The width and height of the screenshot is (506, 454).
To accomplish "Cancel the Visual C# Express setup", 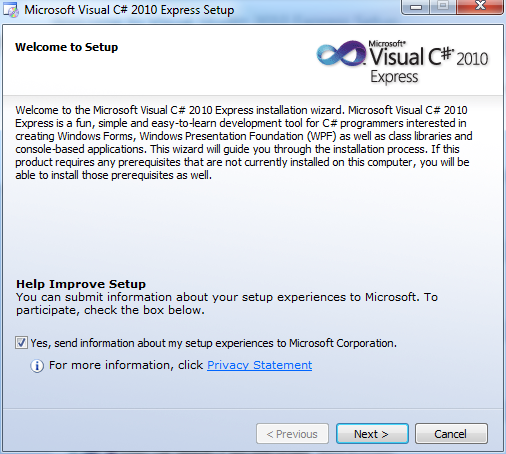I will 451,434.
